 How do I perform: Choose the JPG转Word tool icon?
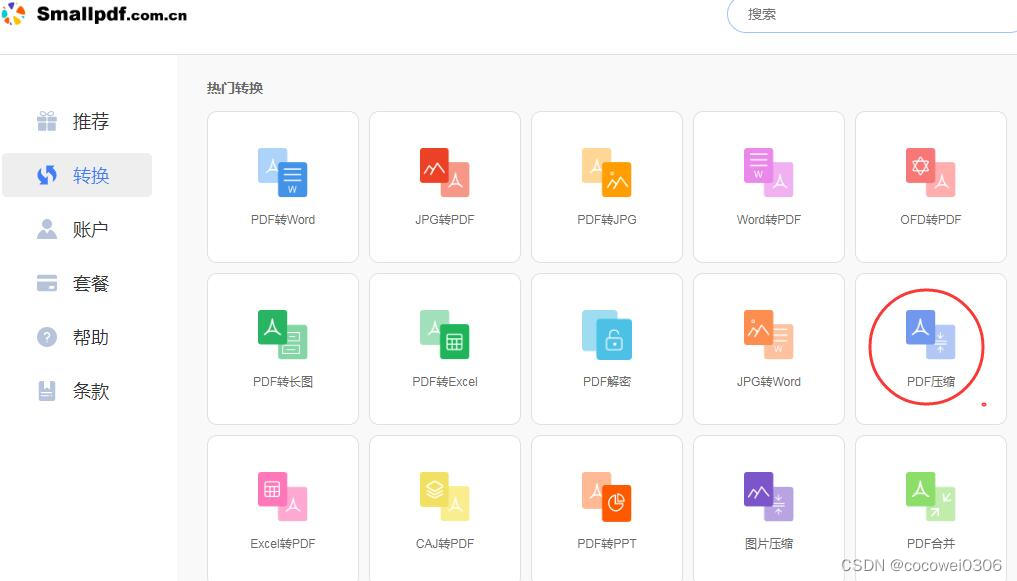coord(769,335)
